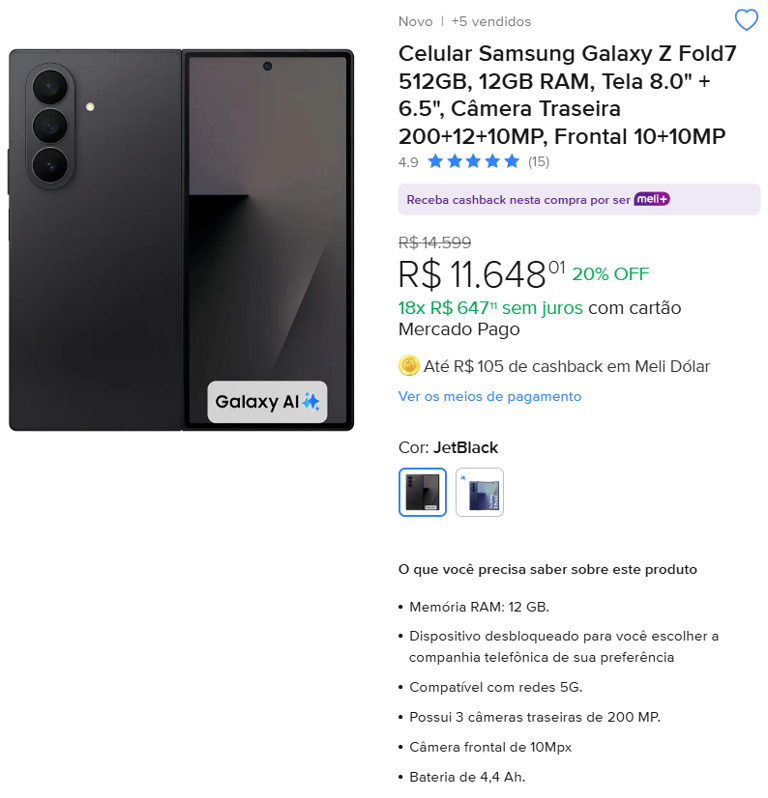Select the blue color variant swatch
768x798 pixels.
click(x=479, y=492)
